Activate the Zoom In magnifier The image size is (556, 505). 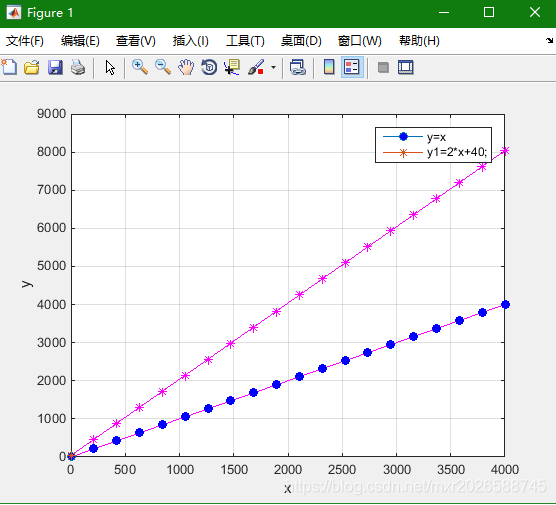pyautogui.click(x=140, y=67)
